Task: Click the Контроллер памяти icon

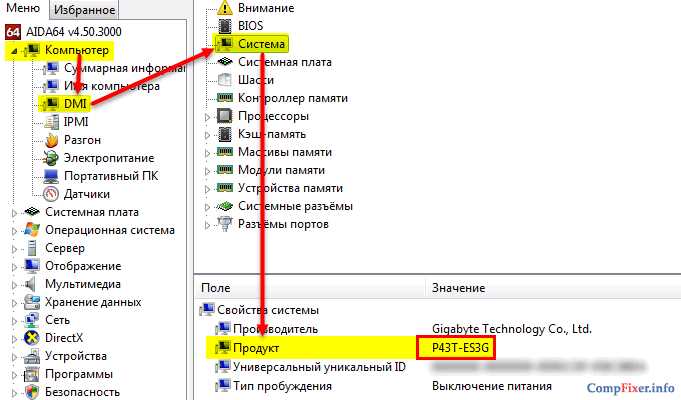Action: [x=225, y=98]
